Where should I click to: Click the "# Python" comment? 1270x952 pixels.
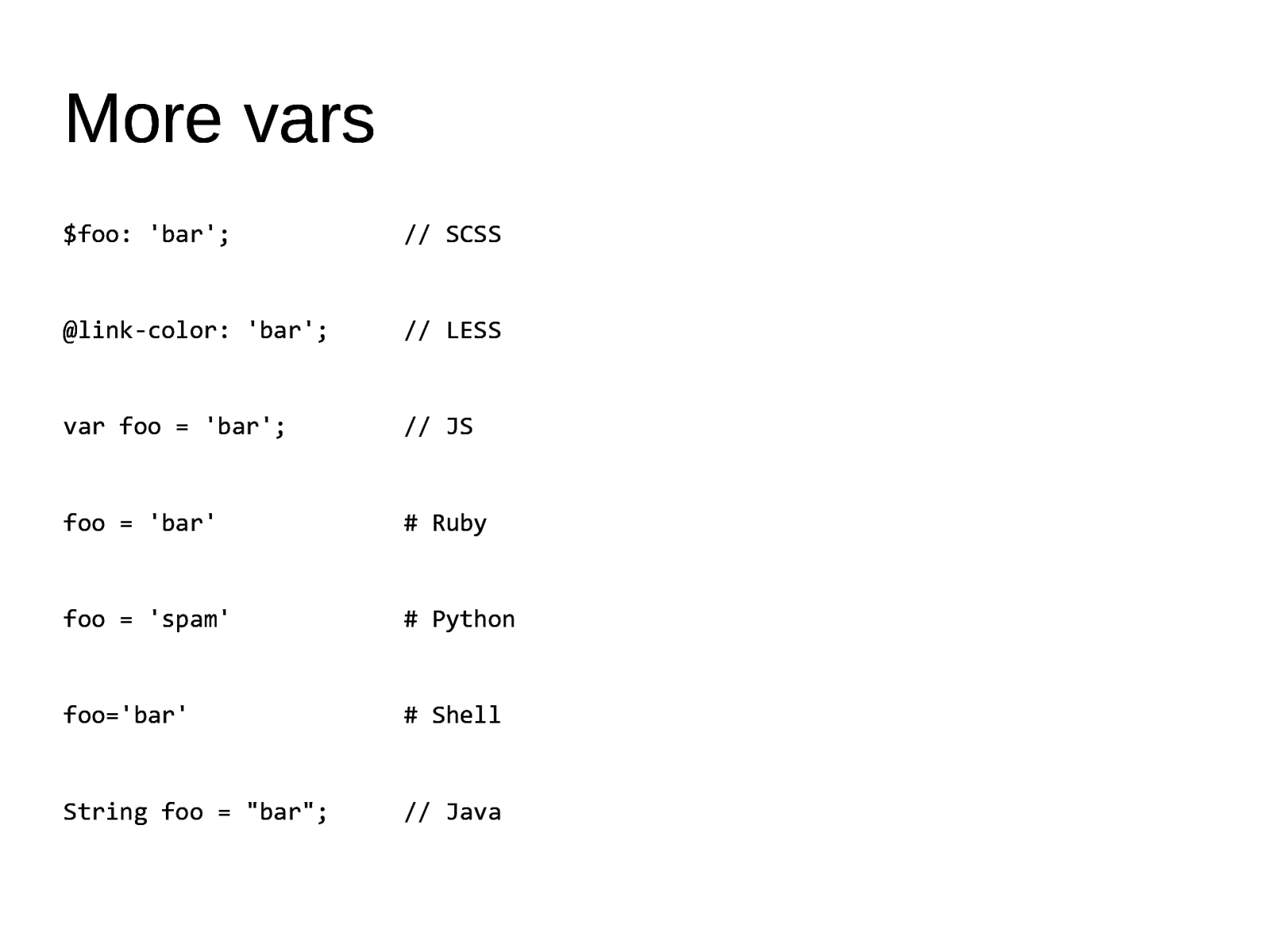(459, 620)
